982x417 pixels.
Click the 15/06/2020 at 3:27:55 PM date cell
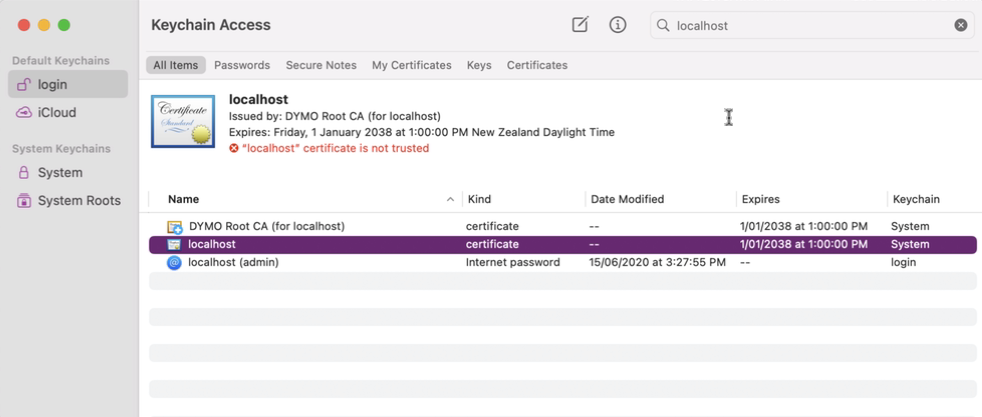(658, 262)
